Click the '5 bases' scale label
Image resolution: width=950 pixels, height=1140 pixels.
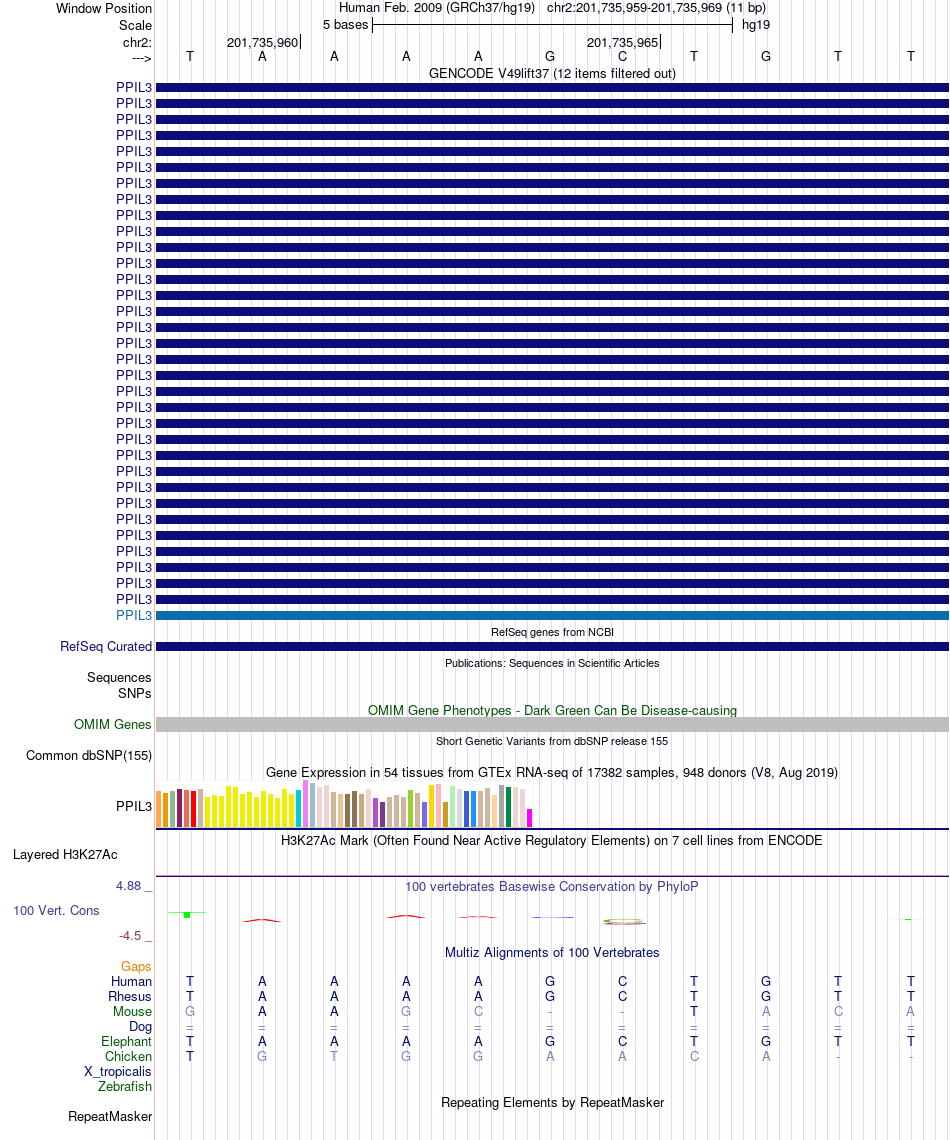[346, 25]
